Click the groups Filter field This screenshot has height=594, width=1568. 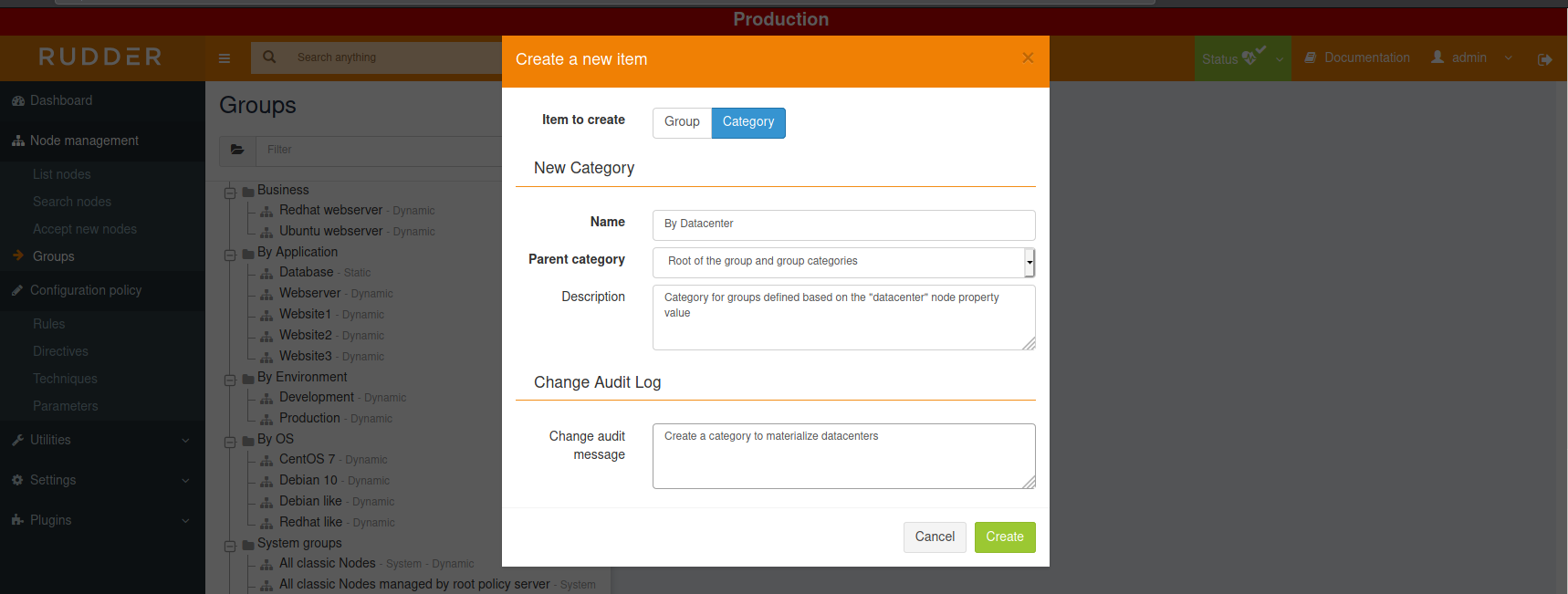pyautogui.click(x=379, y=151)
